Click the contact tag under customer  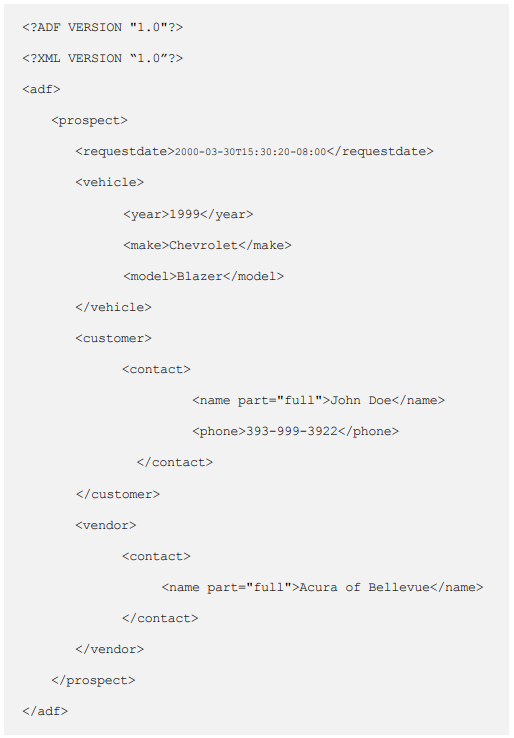coord(156,369)
